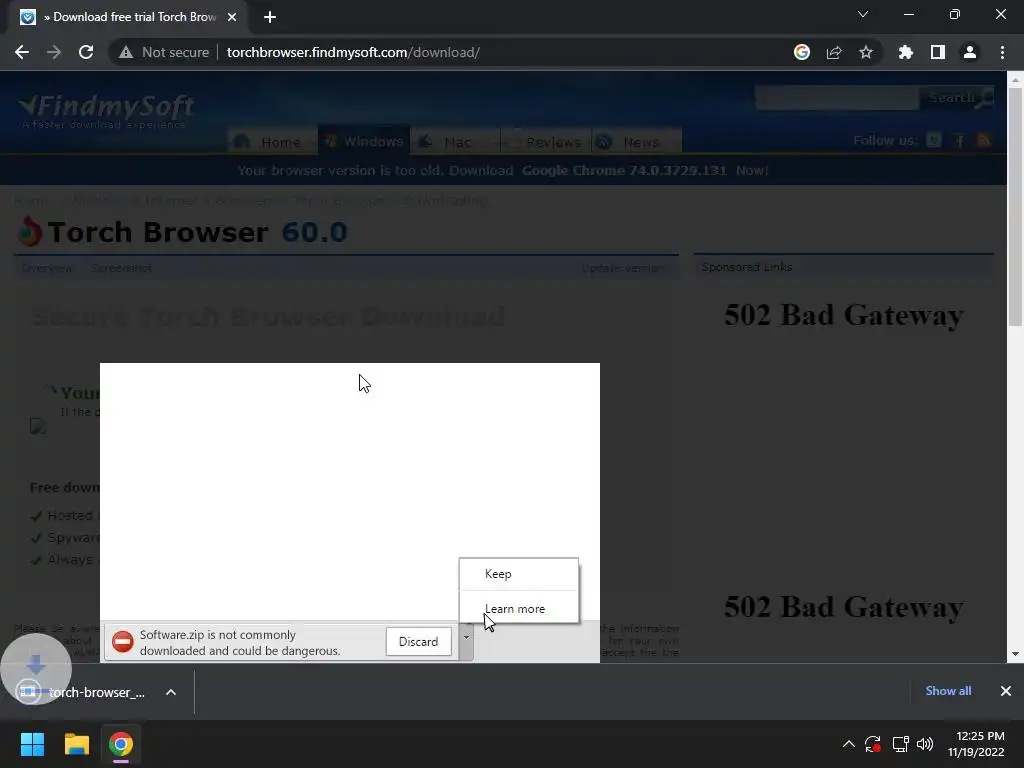Open the Home tab on FindMySoft
Viewport: 1024px width, 768px height.
pyautogui.click(x=272, y=142)
